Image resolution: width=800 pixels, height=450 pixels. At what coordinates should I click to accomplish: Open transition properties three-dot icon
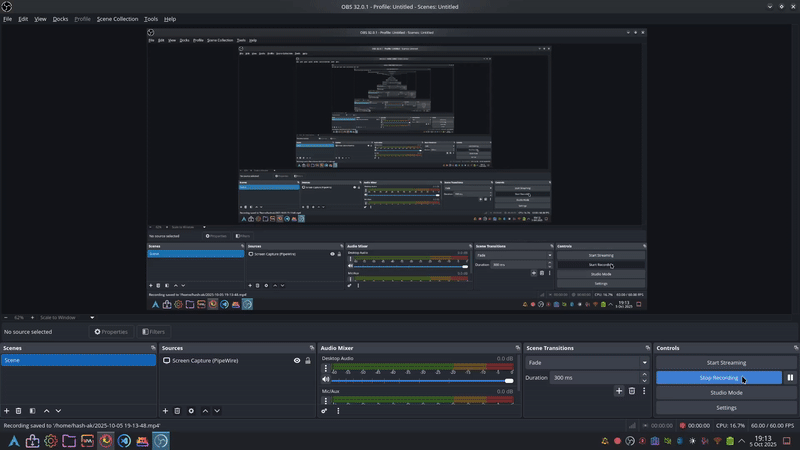click(x=644, y=391)
